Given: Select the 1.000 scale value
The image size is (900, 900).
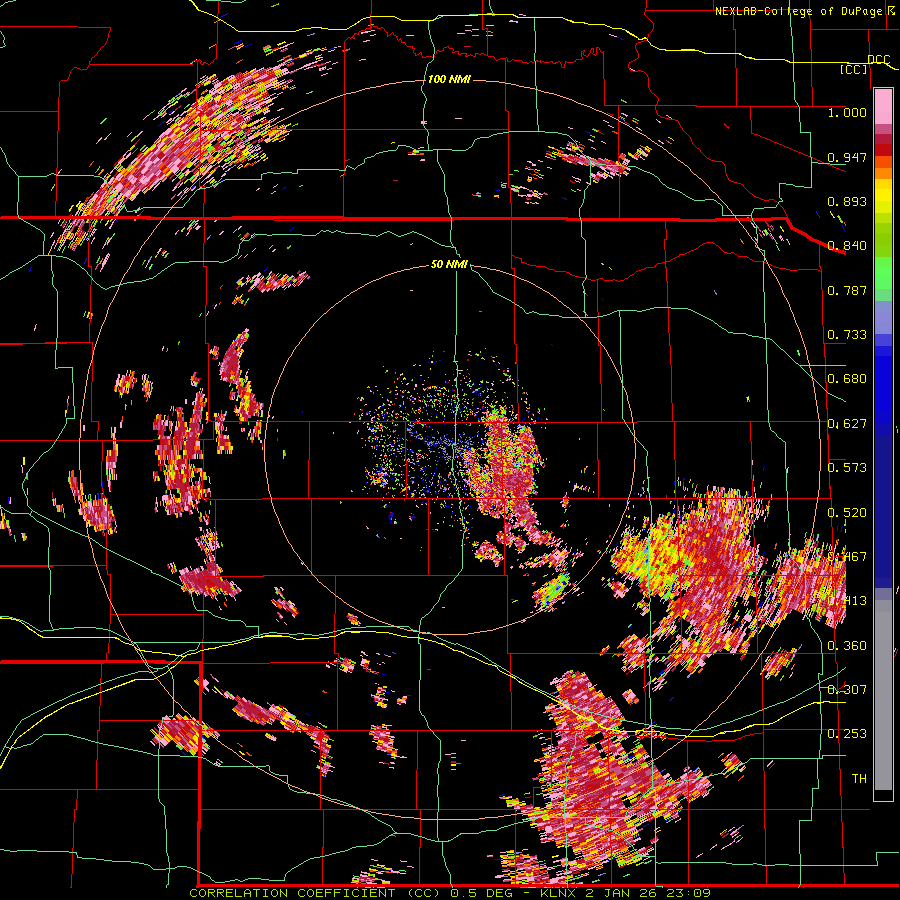Looking at the screenshot, I should [x=847, y=112].
